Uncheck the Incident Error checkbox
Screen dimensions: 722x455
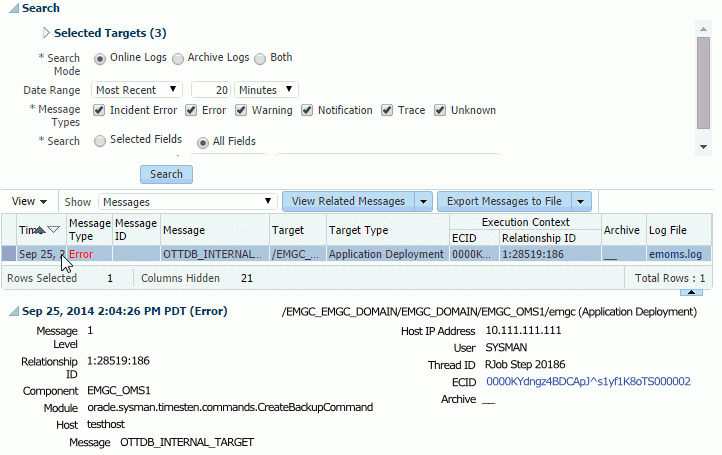(99, 111)
